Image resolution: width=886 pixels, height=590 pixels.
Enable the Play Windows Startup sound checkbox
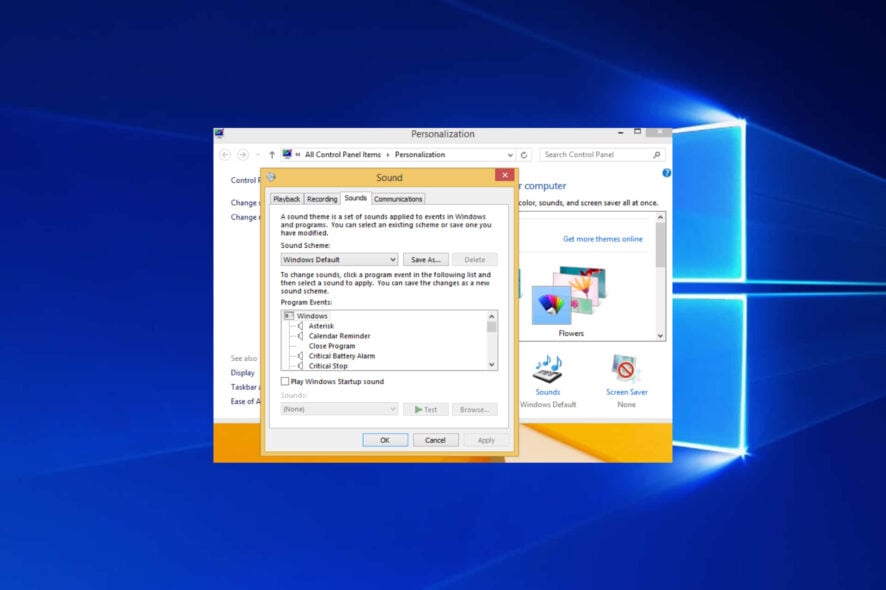click(284, 381)
